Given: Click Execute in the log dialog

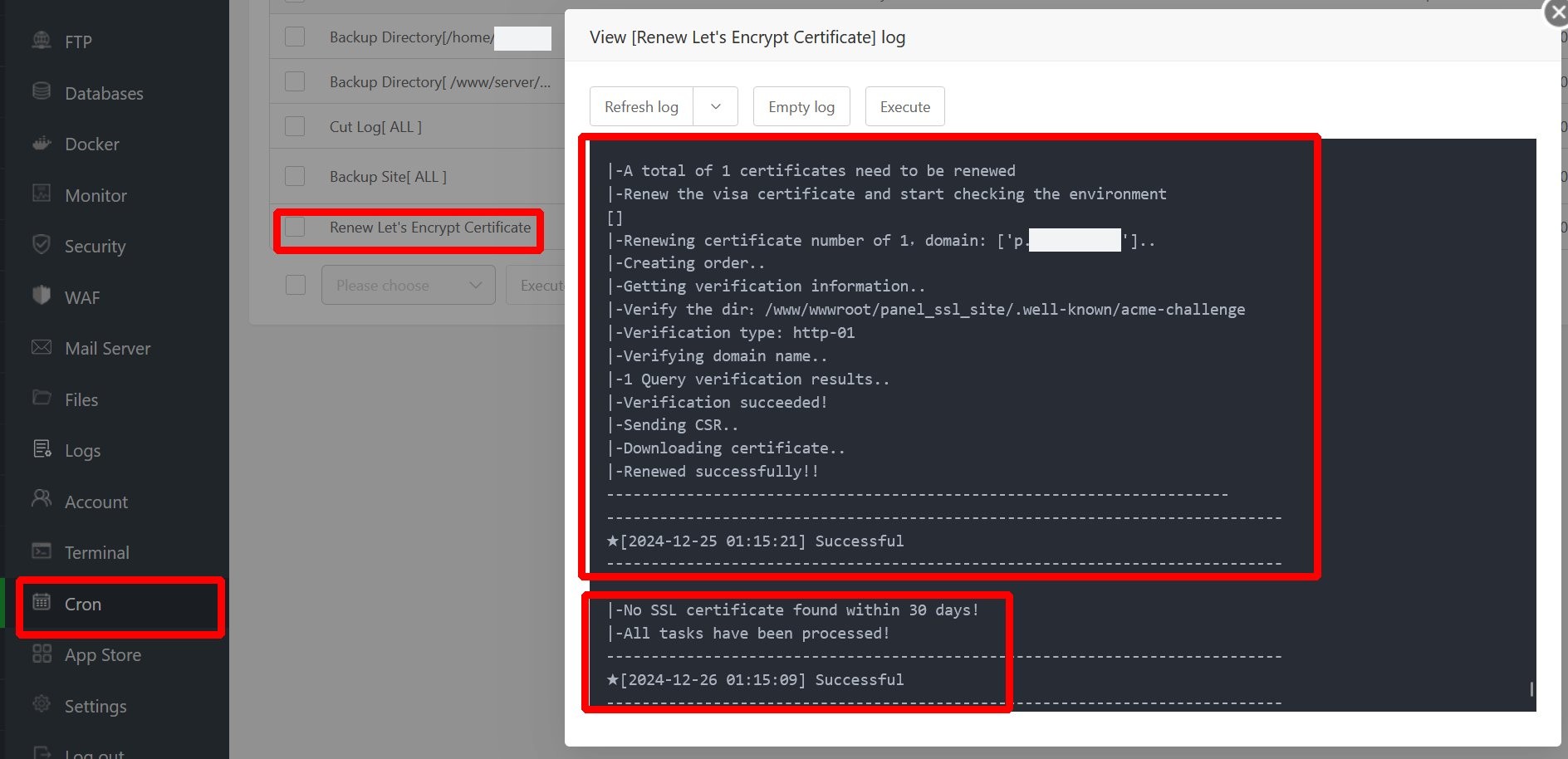Looking at the screenshot, I should (x=905, y=106).
